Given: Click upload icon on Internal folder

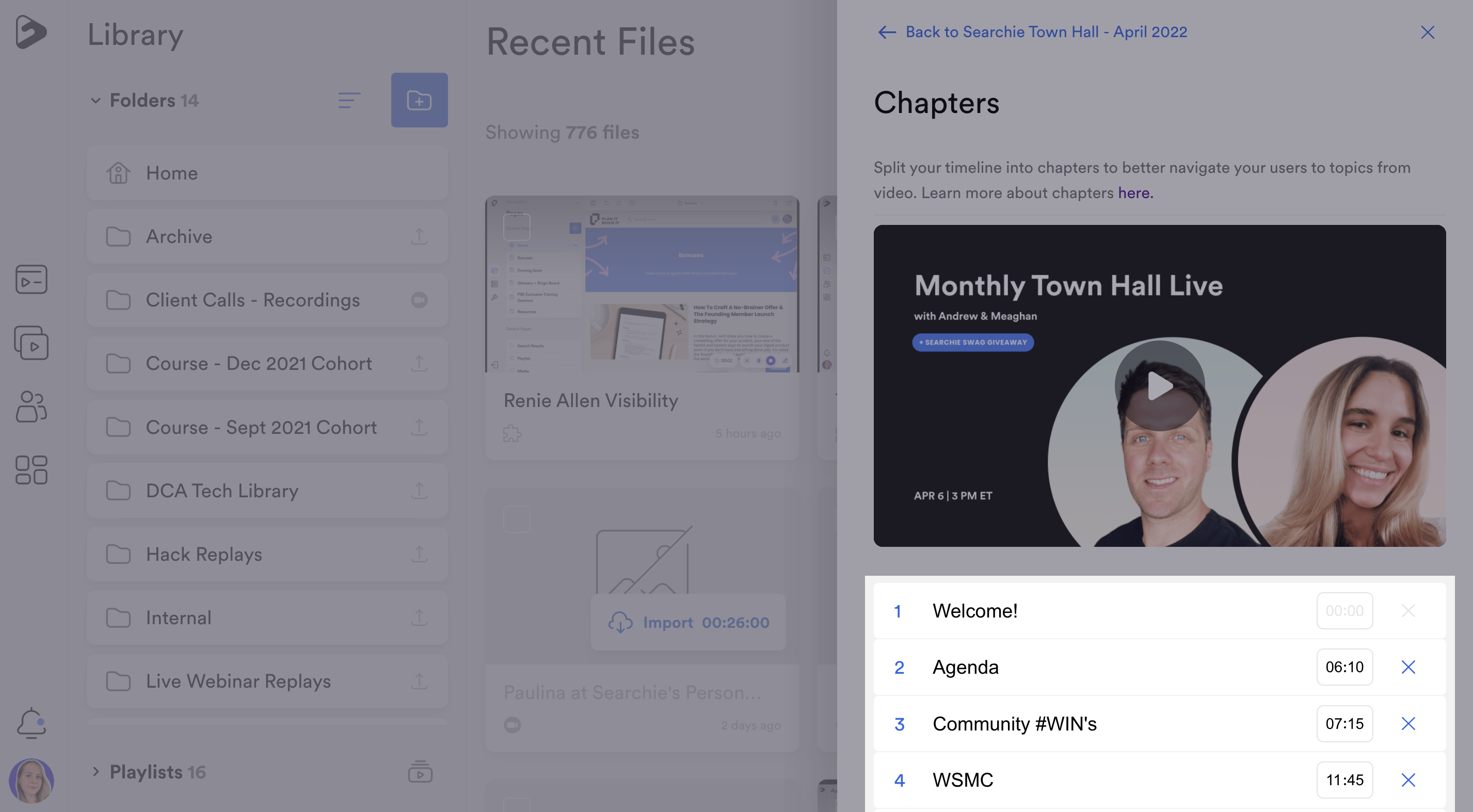Looking at the screenshot, I should pyautogui.click(x=419, y=617).
